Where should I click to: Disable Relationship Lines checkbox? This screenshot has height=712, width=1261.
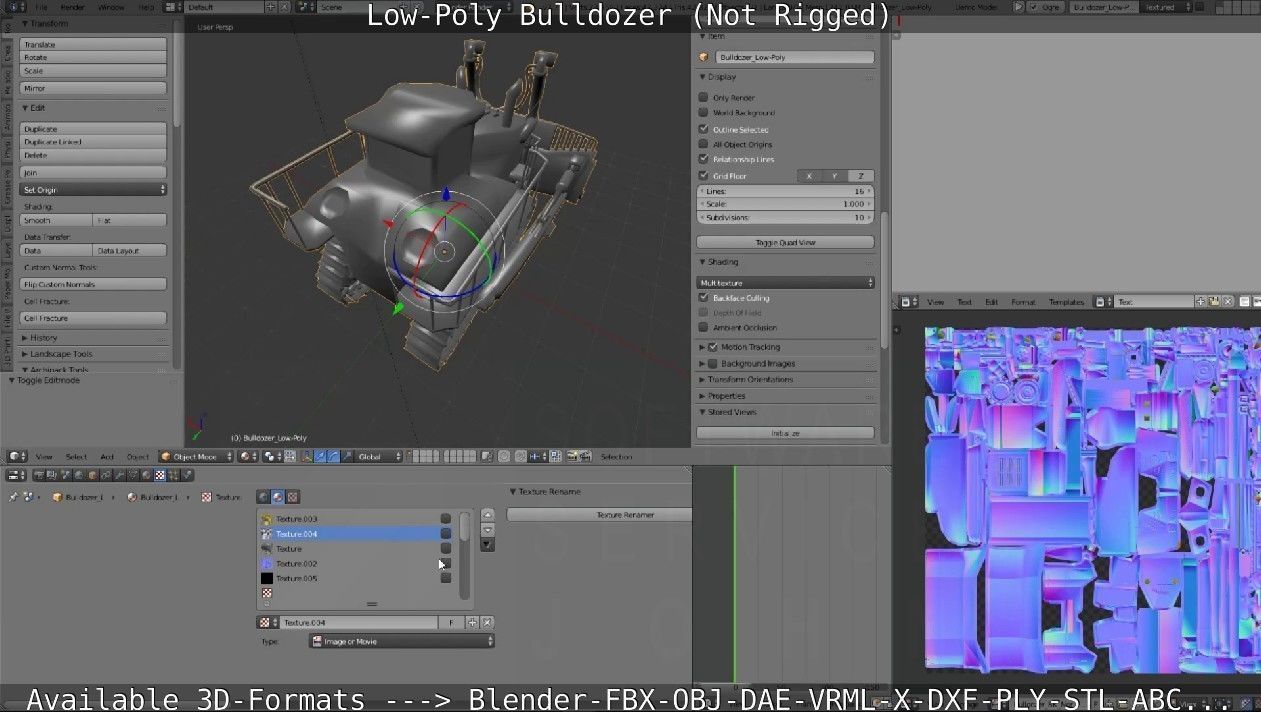[x=703, y=159]
